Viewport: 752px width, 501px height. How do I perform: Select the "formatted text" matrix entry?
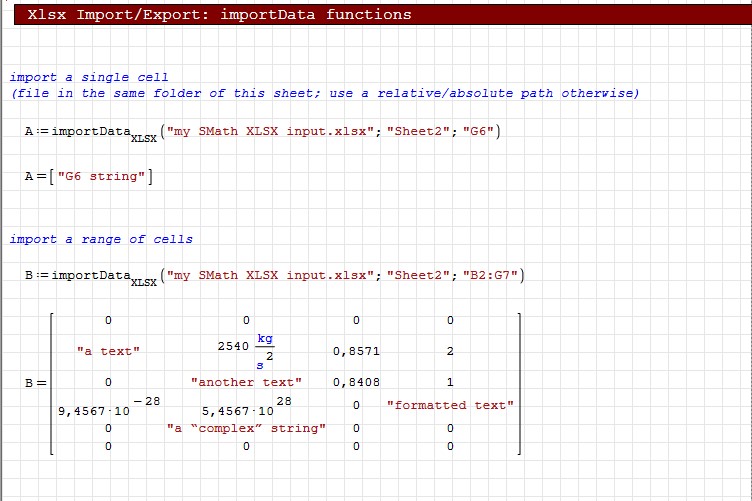point(450,405)
